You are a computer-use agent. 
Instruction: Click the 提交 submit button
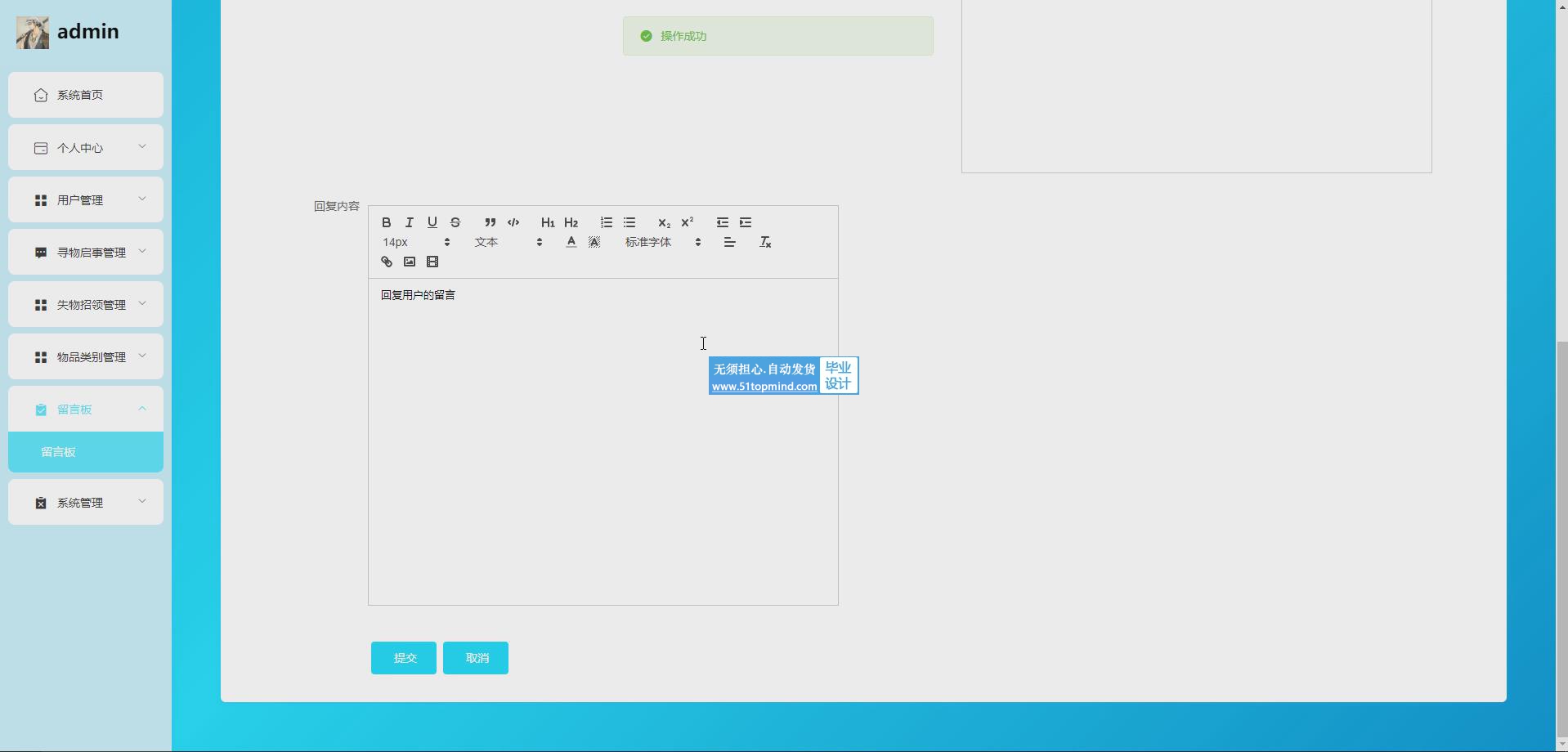[x=404, y=658]
